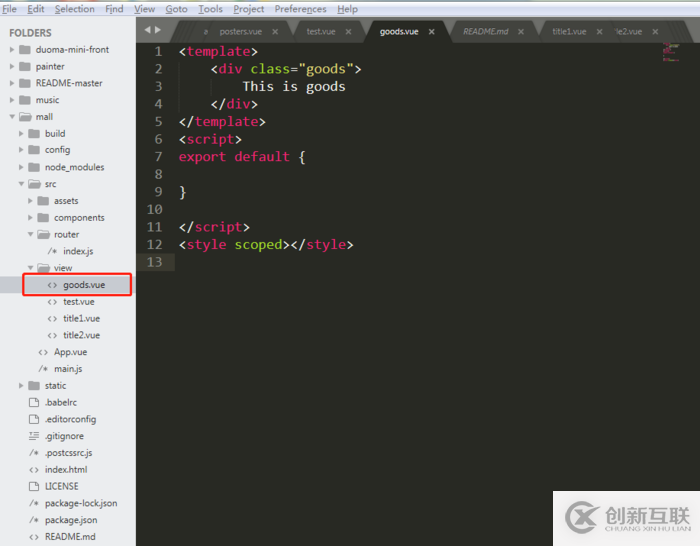
Task: Open the .babelrc file
Action: [61, 403]
